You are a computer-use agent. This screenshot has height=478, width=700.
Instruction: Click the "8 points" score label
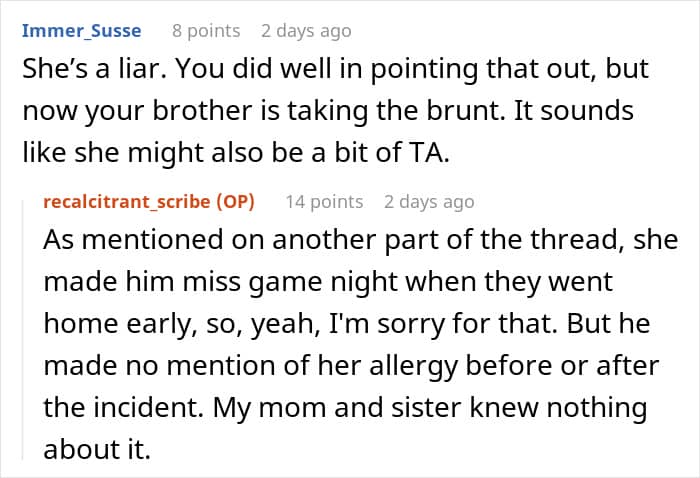tap(206, 31)
